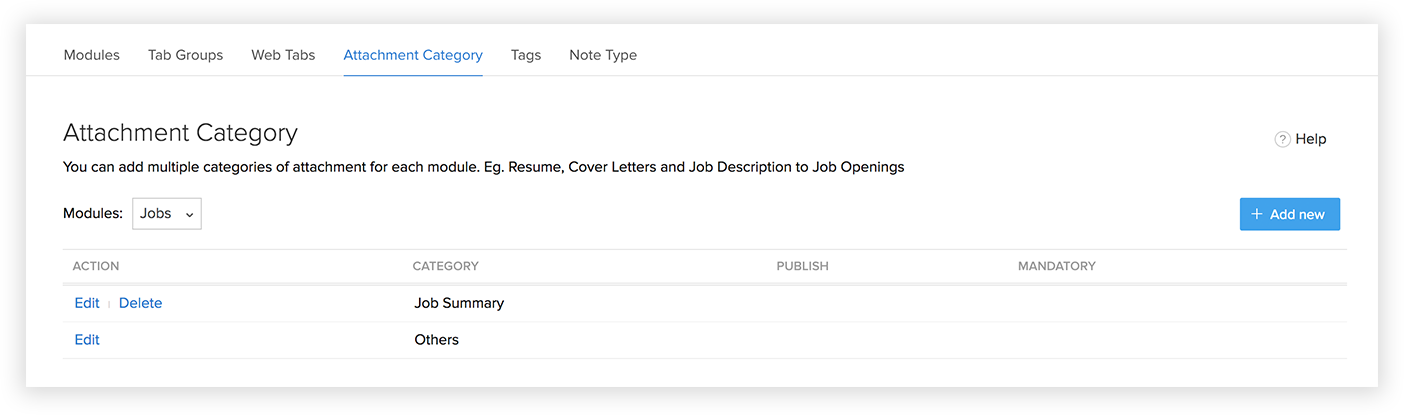1404x415 pixels.
Task: Select the Job Summary row name
Action: (459, 303)
